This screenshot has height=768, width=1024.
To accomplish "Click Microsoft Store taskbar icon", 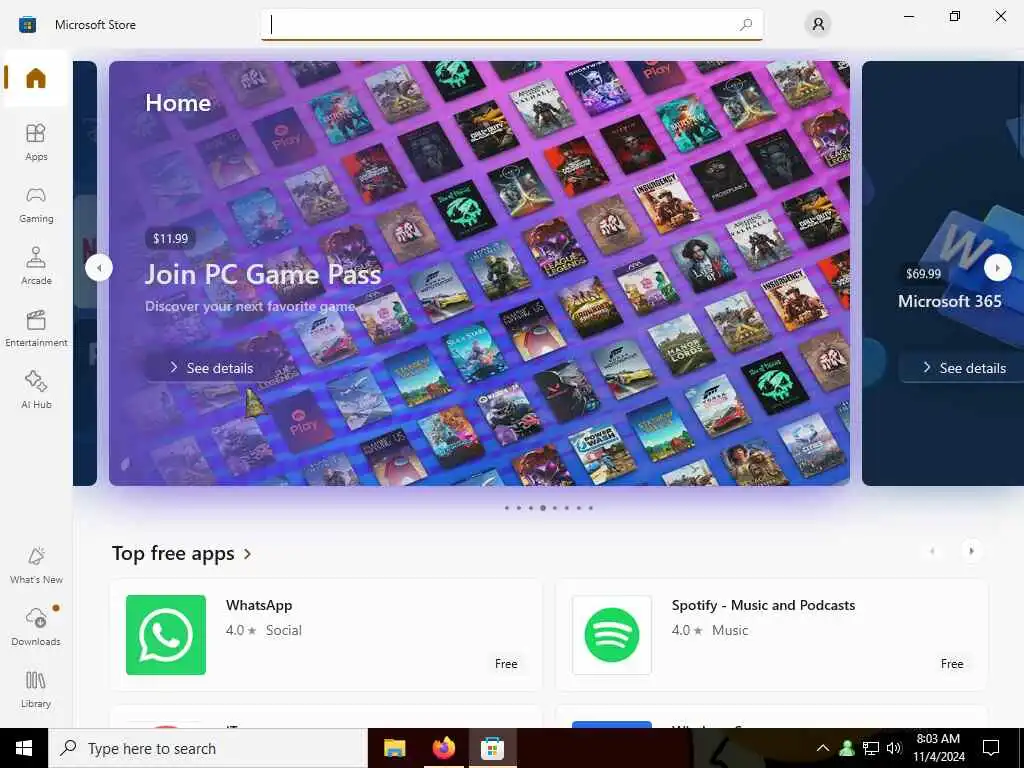I will tap(492, 748).
